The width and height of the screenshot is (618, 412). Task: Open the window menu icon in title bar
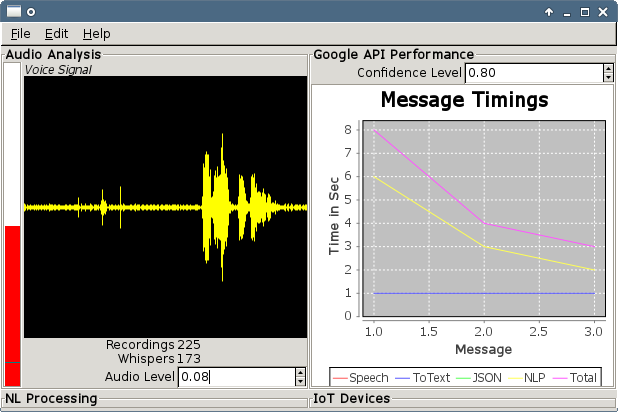[14, 12]
